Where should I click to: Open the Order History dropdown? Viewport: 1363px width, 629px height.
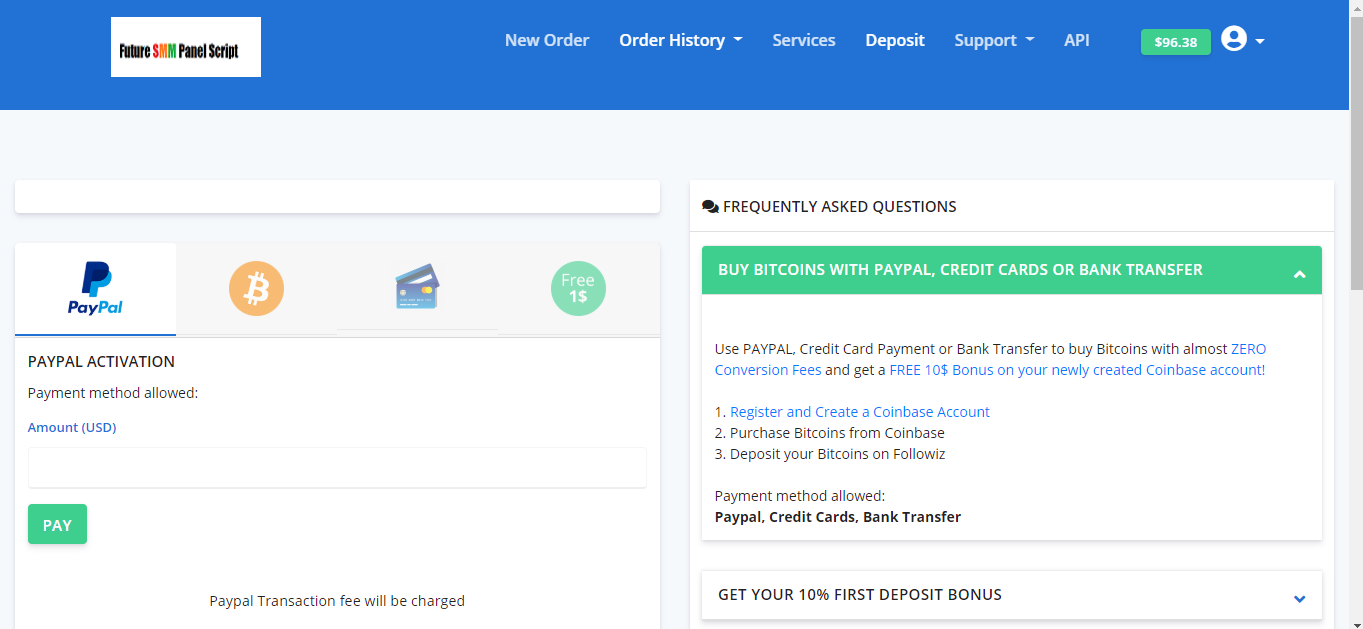(x=680, y=40)
